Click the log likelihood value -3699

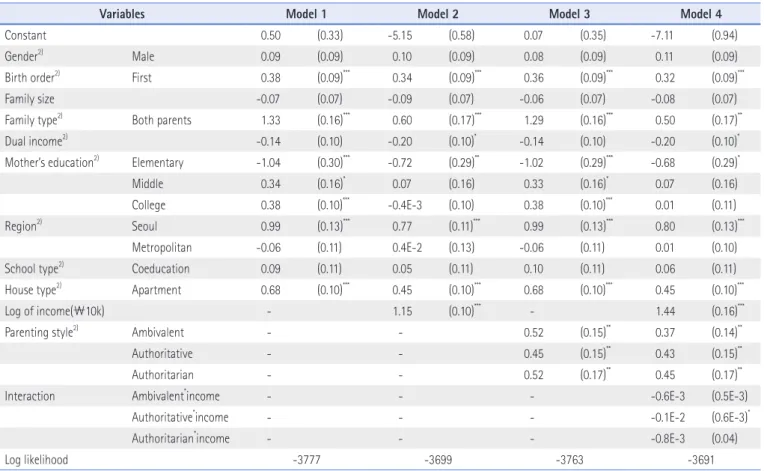click(x=438, y=459)
